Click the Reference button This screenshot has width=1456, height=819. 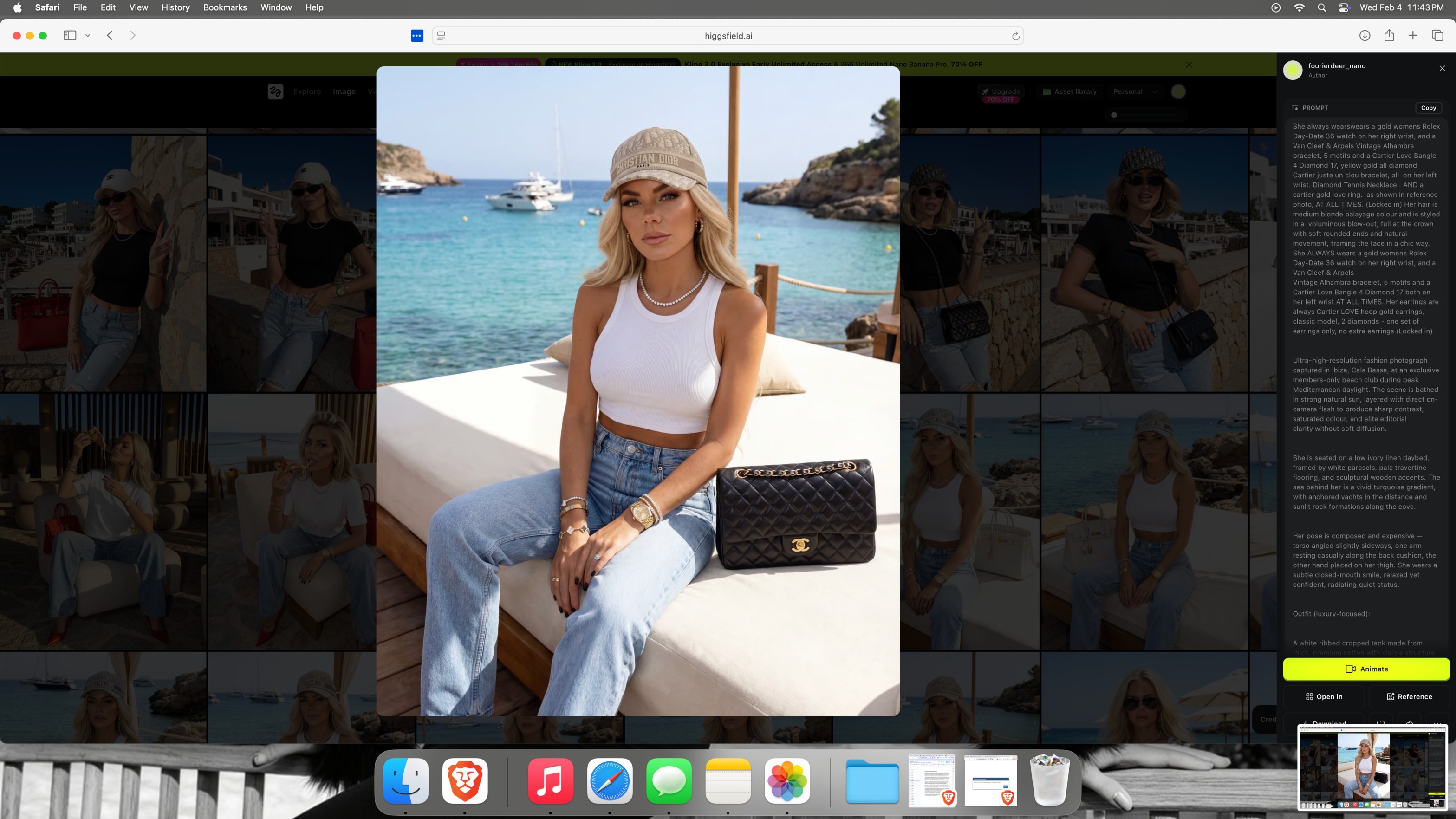pyautogui.click(x=1409, y=696)
